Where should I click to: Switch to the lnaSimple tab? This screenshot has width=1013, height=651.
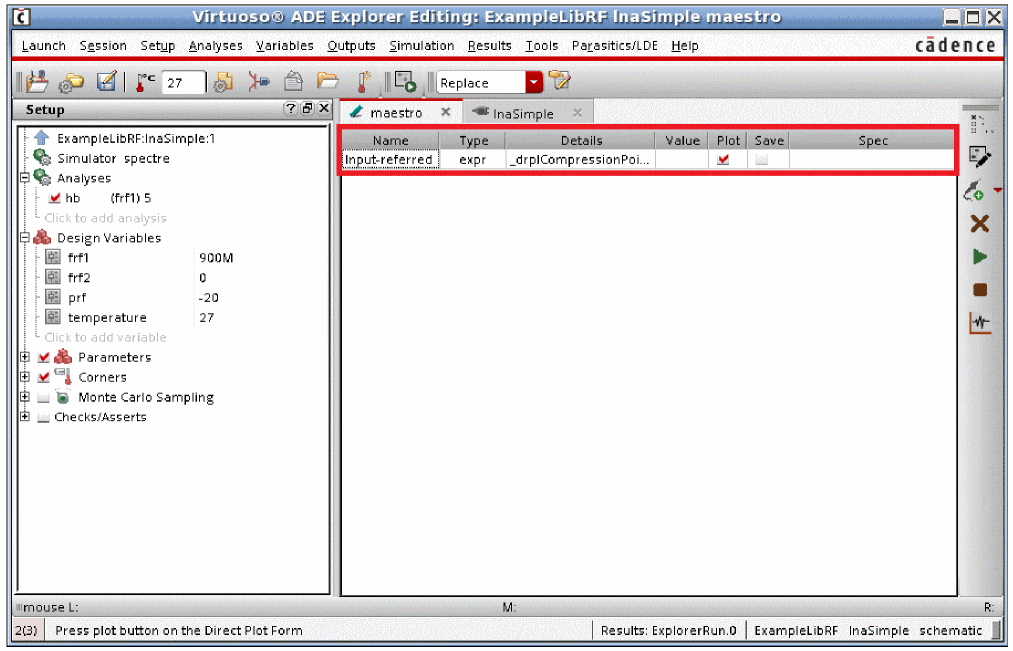click(522, 114)
